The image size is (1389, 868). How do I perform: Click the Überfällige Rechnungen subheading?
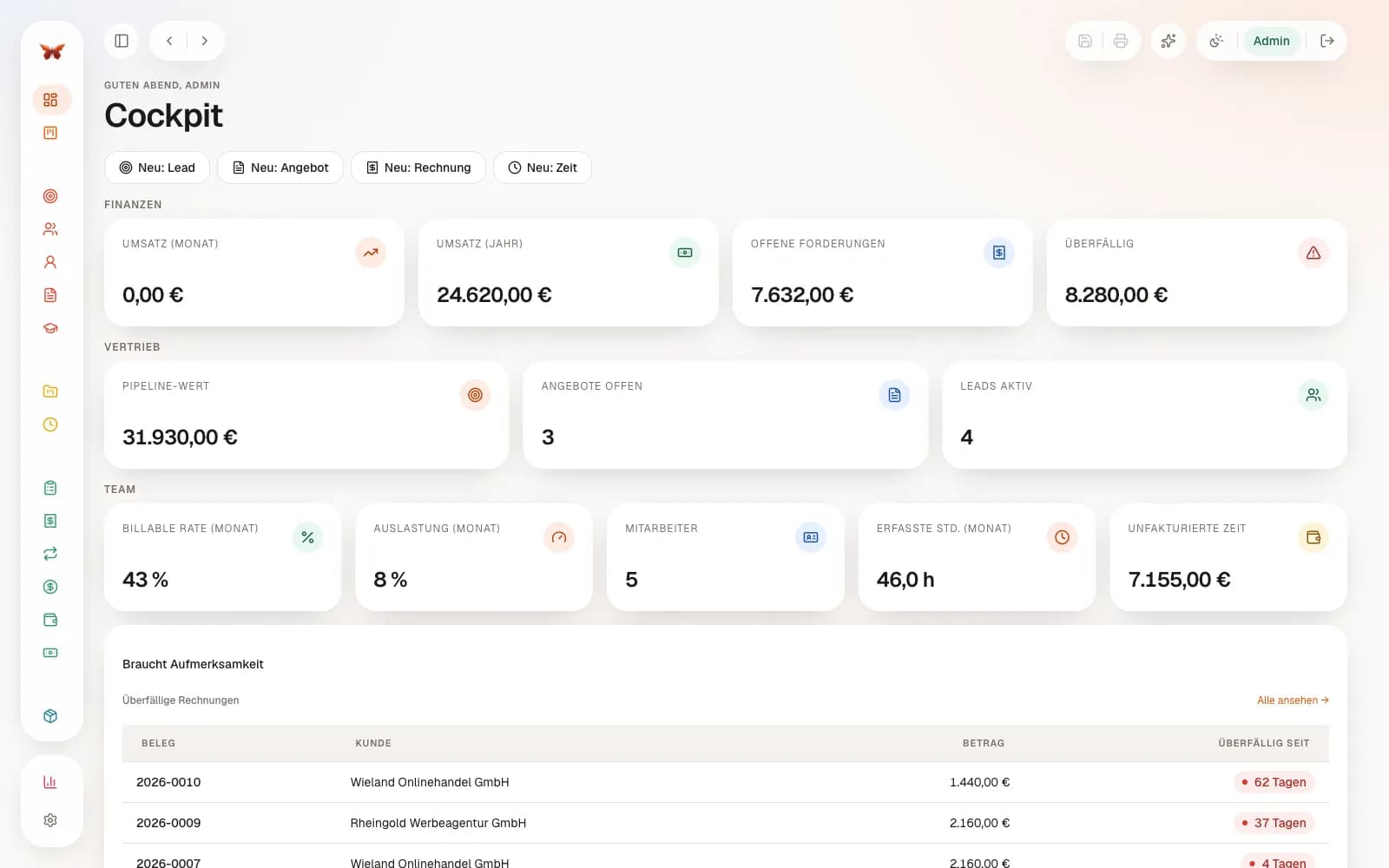click(x=181, y=700)
